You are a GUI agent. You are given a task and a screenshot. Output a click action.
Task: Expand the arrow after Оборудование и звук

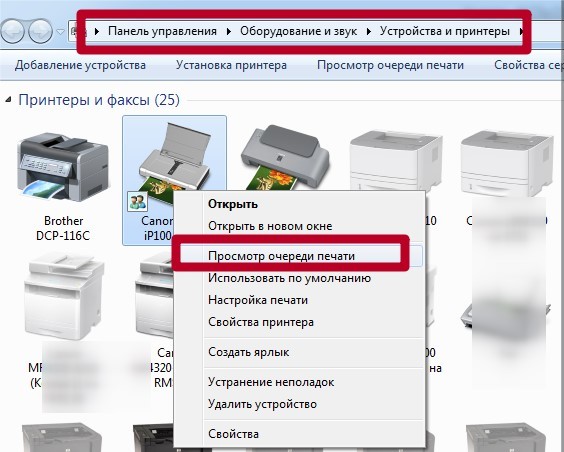pyautogui.click(x=369, y=32)
